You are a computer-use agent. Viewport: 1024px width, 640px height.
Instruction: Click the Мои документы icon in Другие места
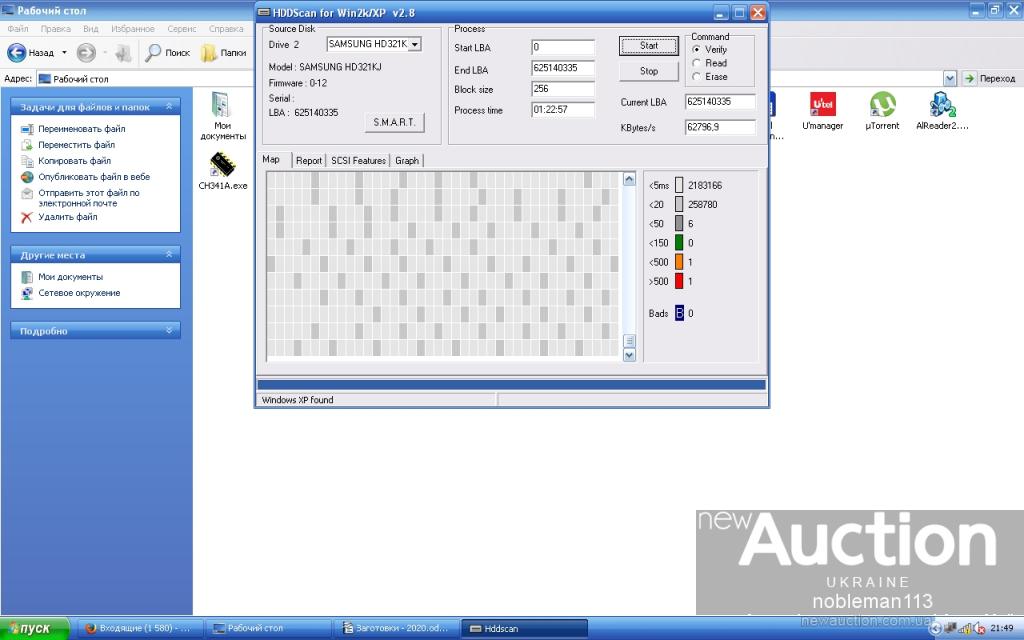[27, 278]
